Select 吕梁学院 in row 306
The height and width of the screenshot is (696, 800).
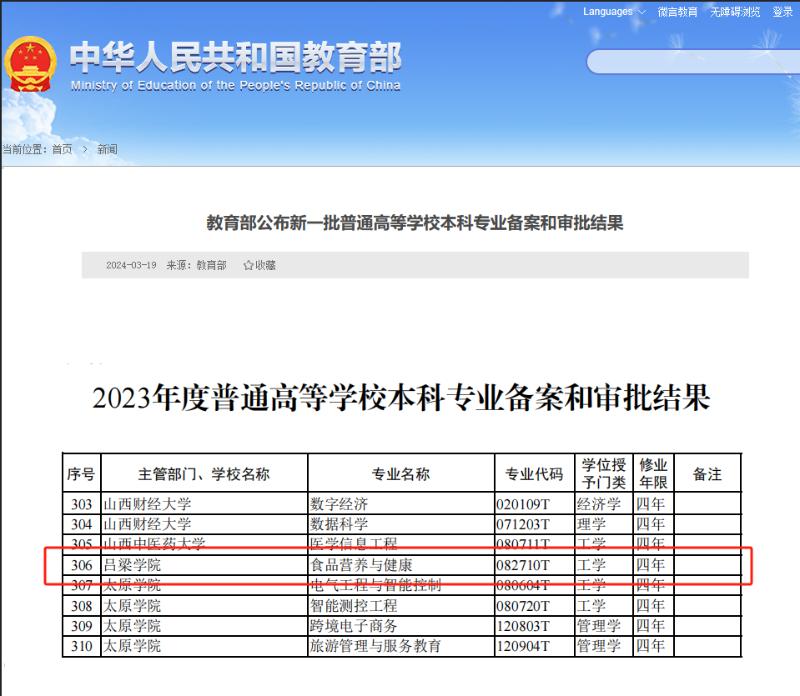pos(132,565)
